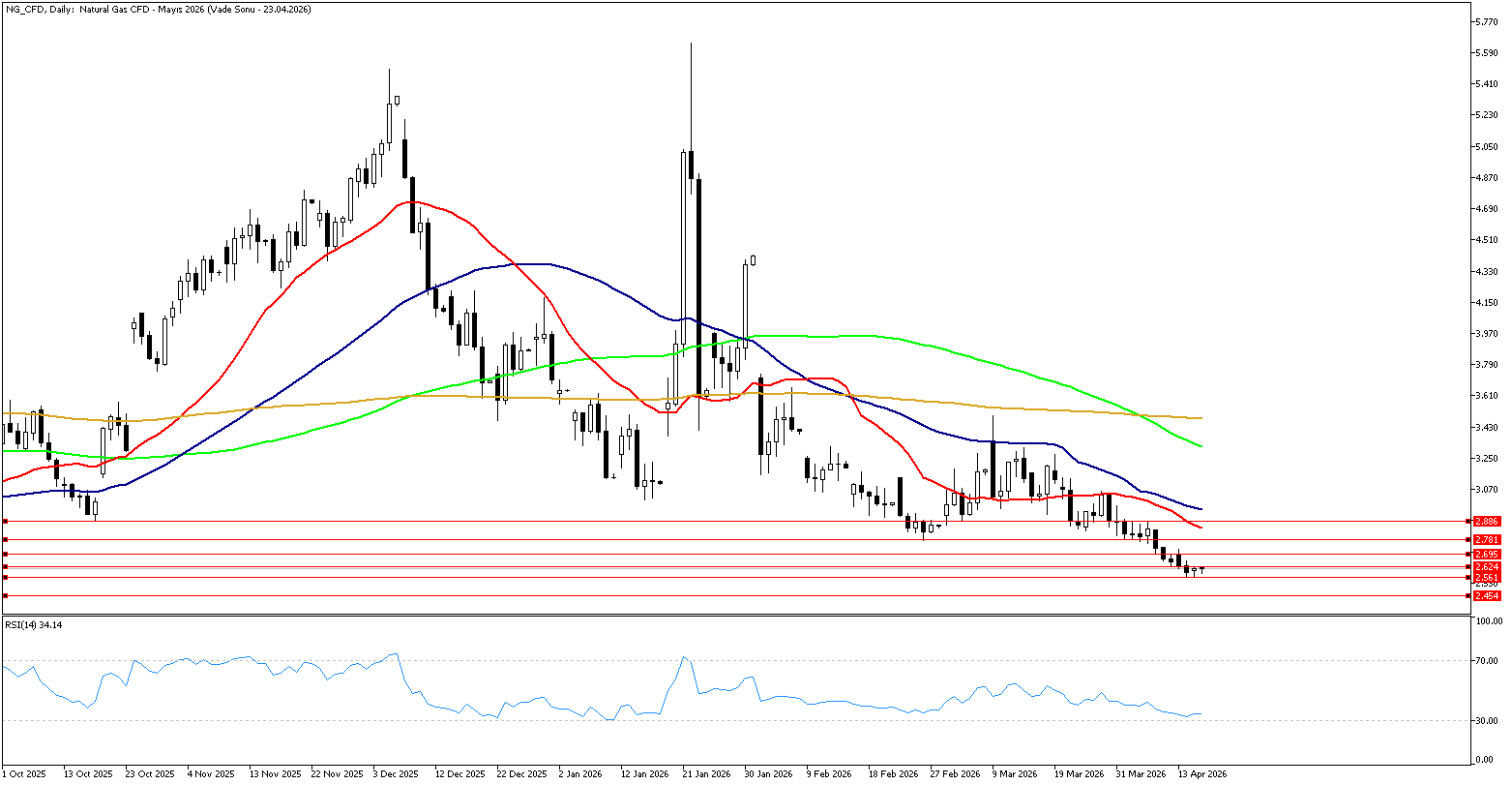Click the 5.770 price axis label
Image resolution: width=1512 pixels, height=785 pixels.
pos(1487,21)
